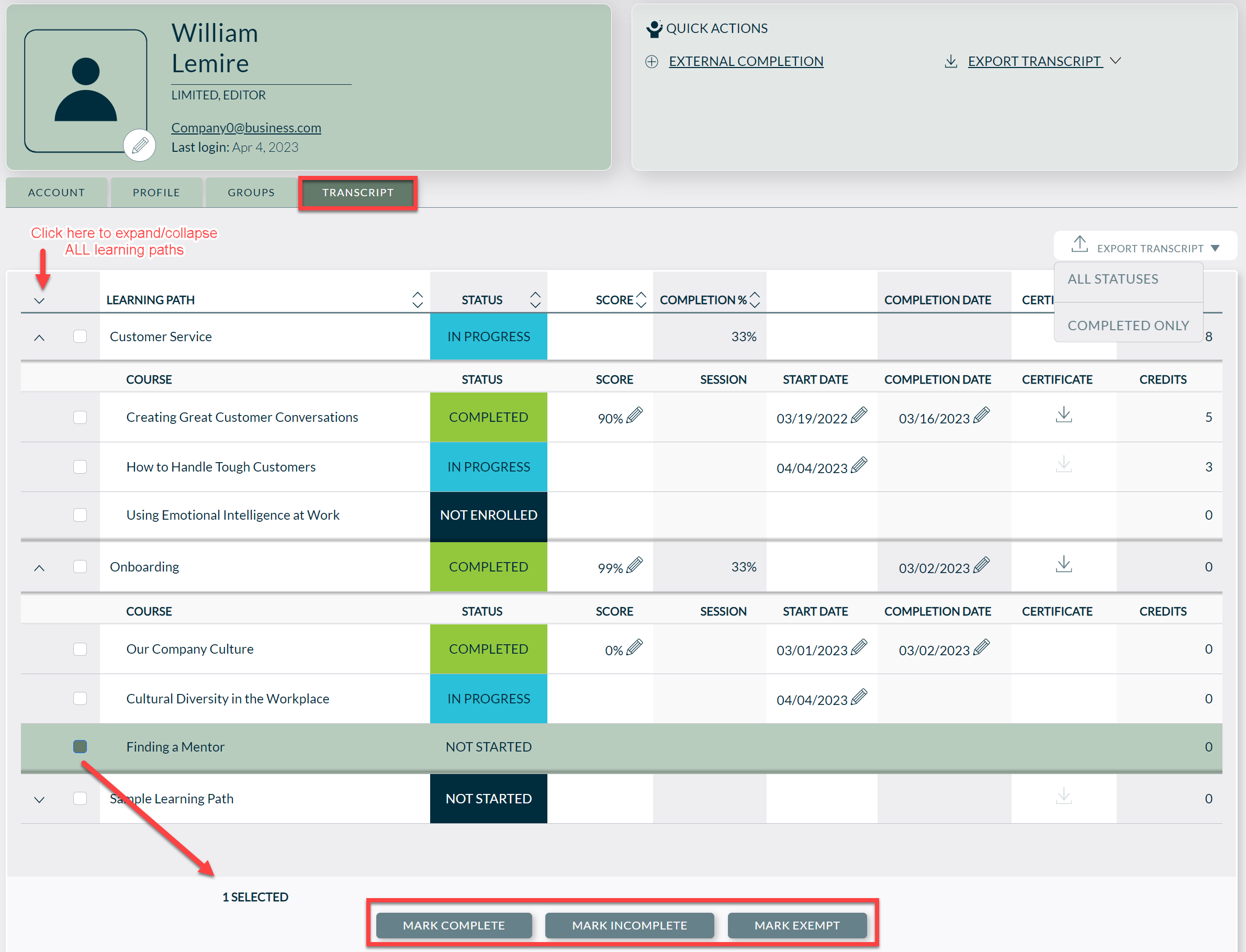Viewport: 1246px width, 952px height.
Task: Edit Our Company Culture completion date
Action: click(x=982, y=647)
